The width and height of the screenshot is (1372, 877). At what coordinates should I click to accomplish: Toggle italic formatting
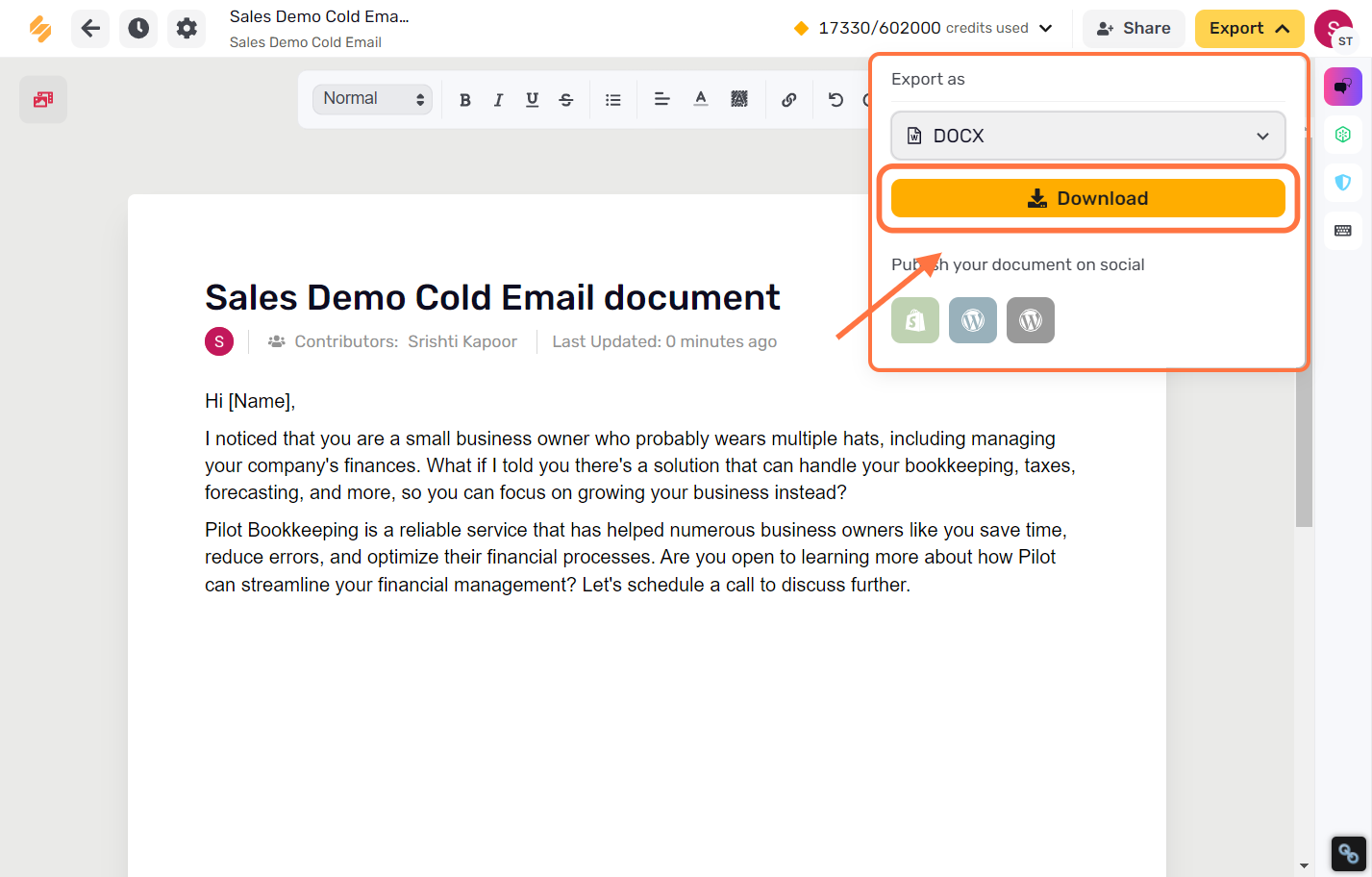[x=498, y=100]
